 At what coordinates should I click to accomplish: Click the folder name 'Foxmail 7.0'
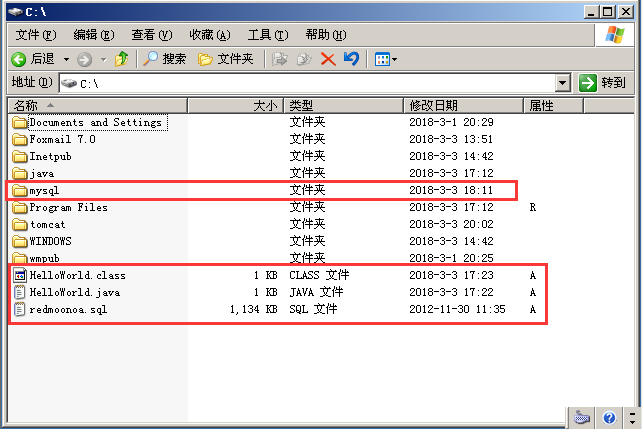tap(62, 139)
